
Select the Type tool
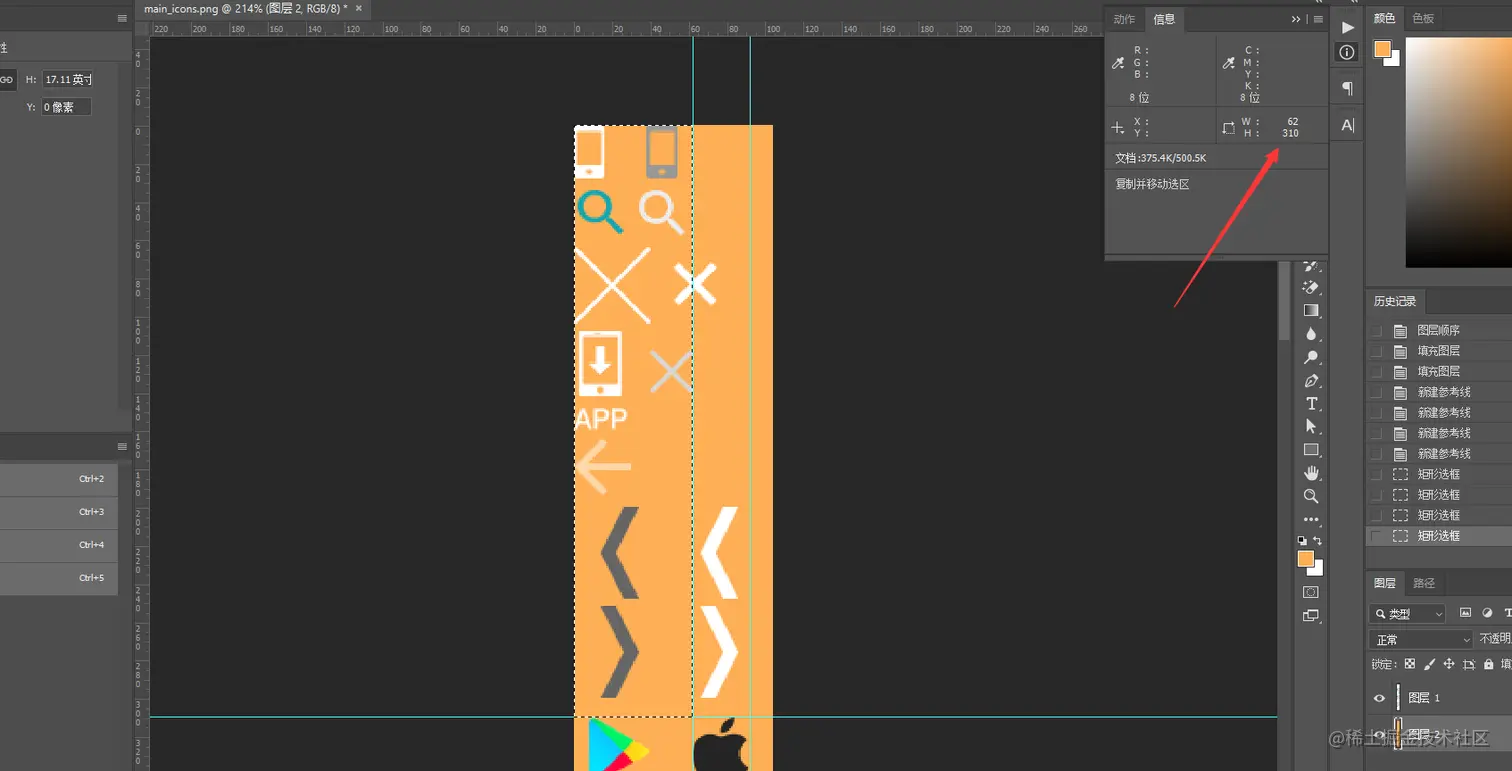[x=1311, y=404]
